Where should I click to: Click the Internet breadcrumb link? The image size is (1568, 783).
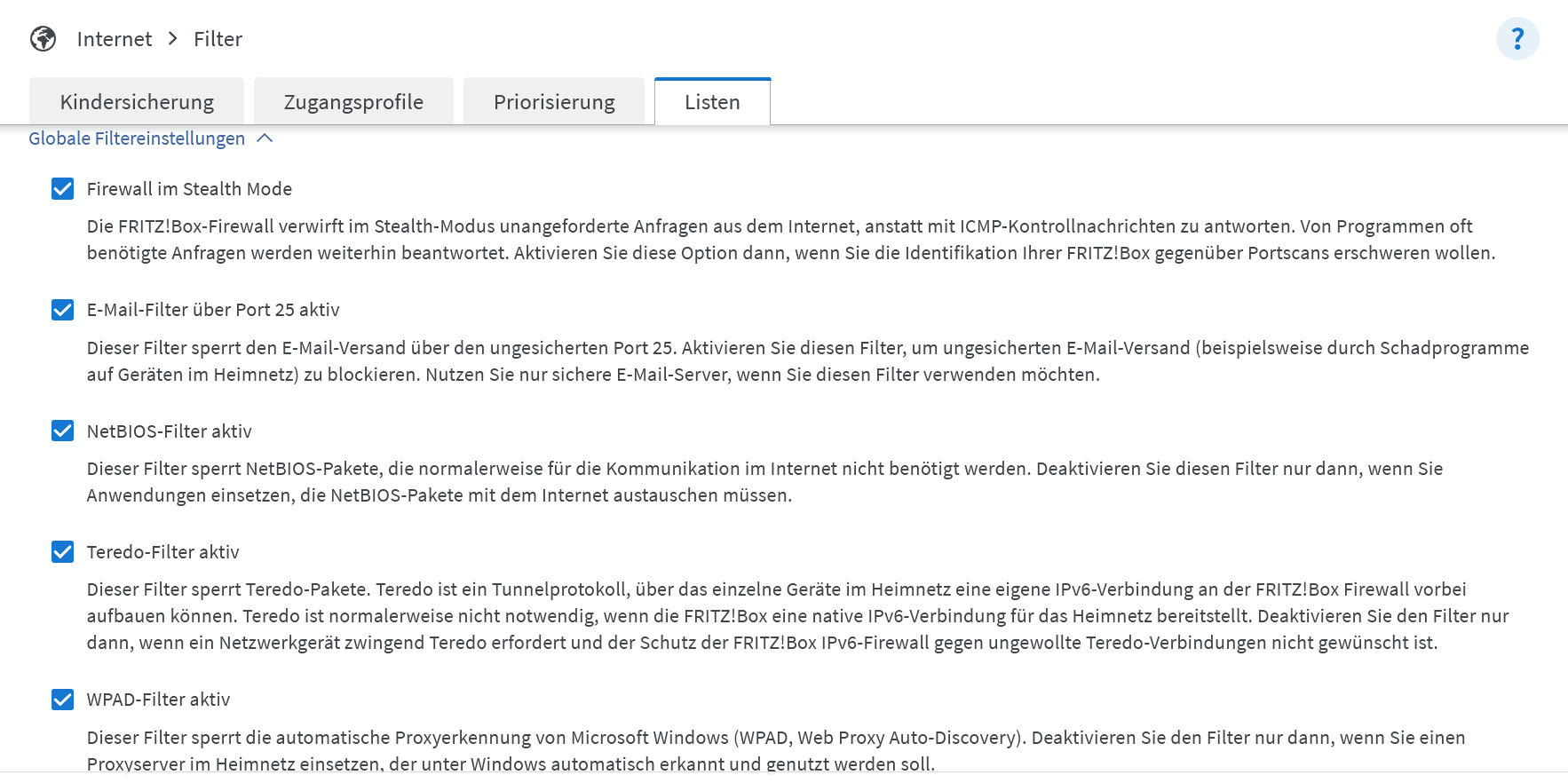(115, 39)
